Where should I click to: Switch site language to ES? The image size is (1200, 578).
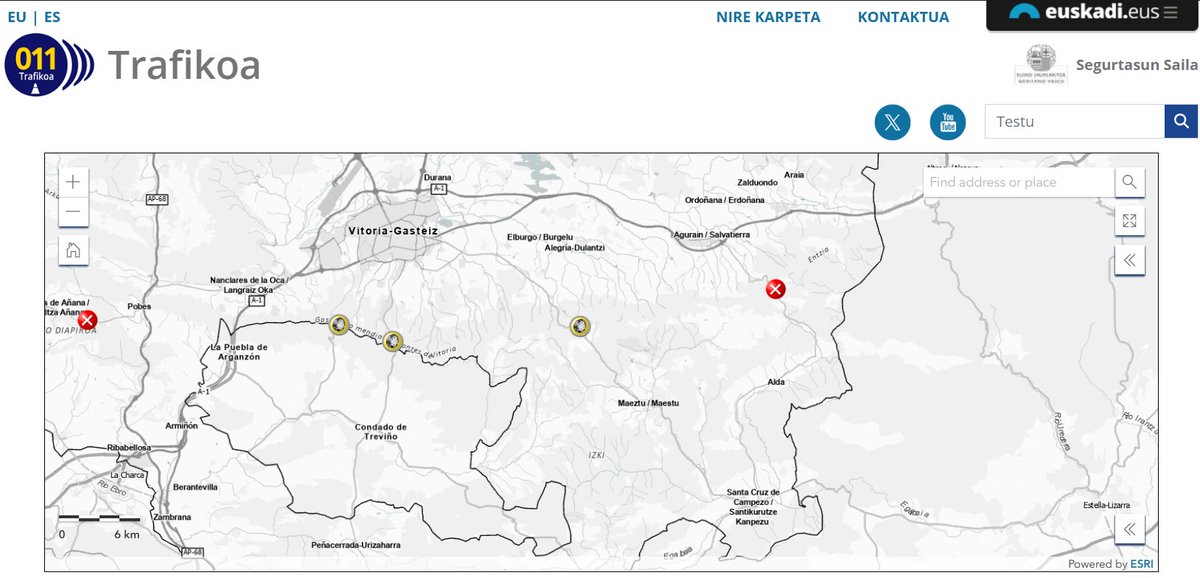tap(50, 16)
